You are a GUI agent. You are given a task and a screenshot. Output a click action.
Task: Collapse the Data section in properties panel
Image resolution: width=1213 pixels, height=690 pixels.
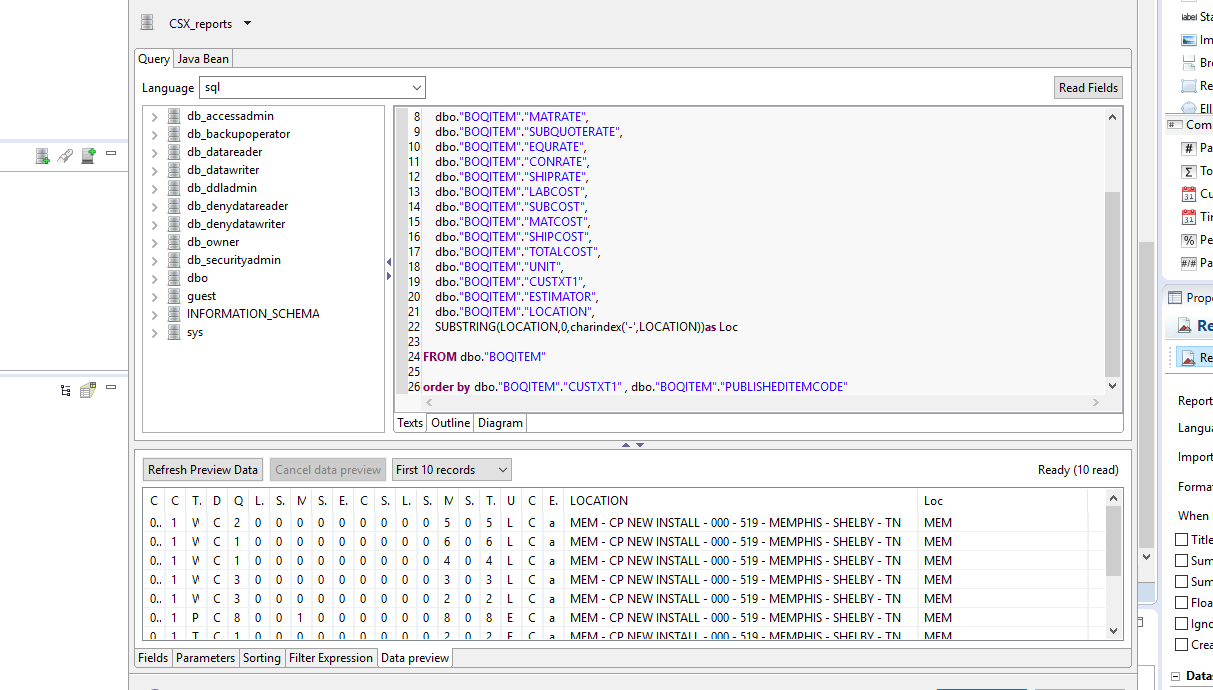tap(1176, 677)
